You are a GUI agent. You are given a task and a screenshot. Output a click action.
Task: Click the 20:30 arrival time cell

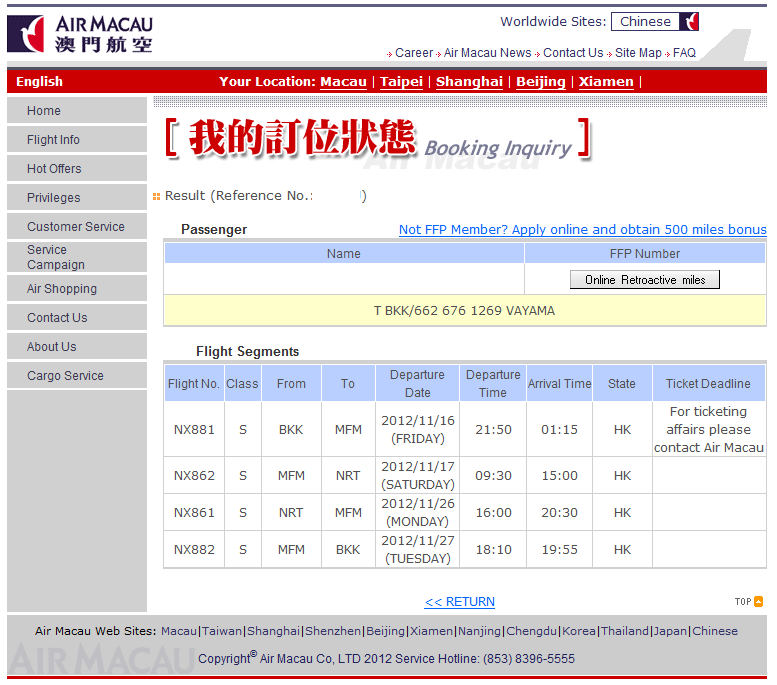pos(559,512)
